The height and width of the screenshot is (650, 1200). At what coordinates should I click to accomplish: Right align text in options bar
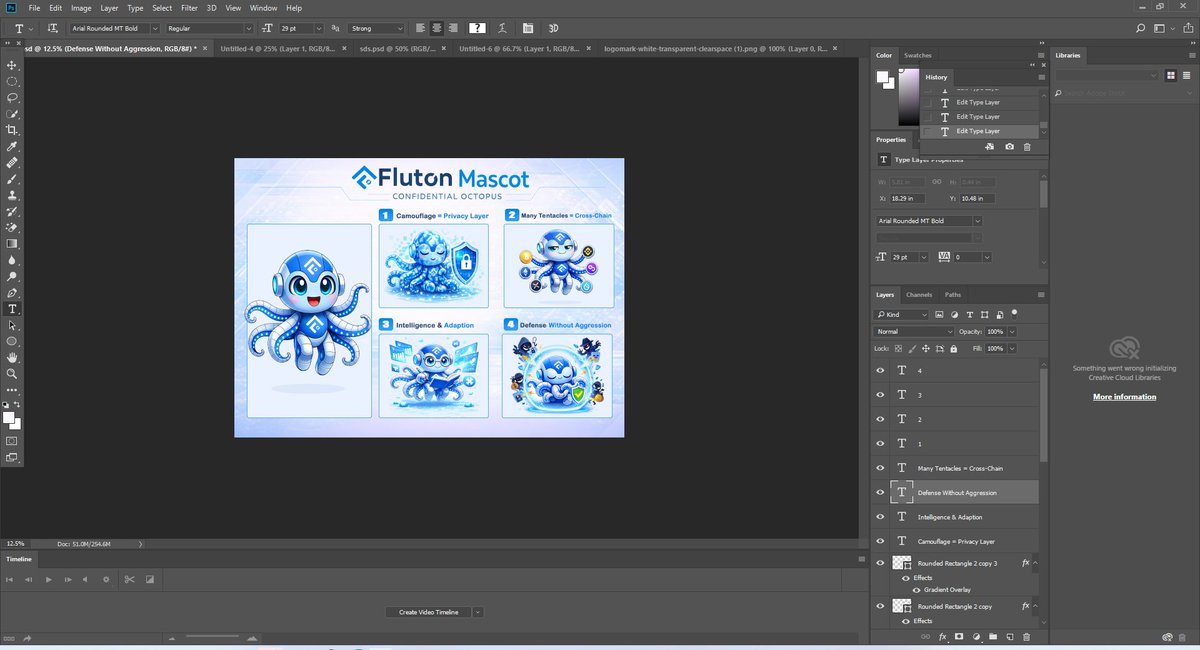[x=454, y=28]
